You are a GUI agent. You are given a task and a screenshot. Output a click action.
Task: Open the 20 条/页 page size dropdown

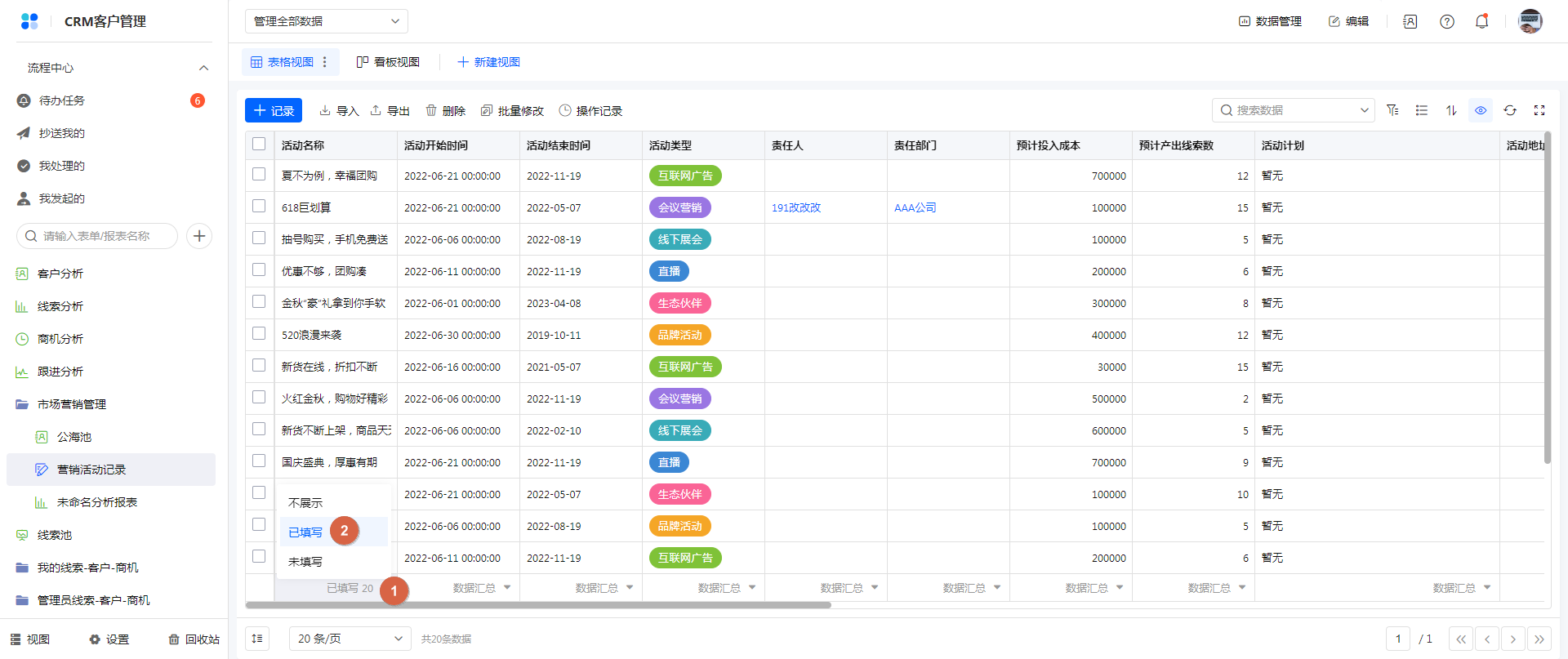pyautogui.click(x=350, y=639)
